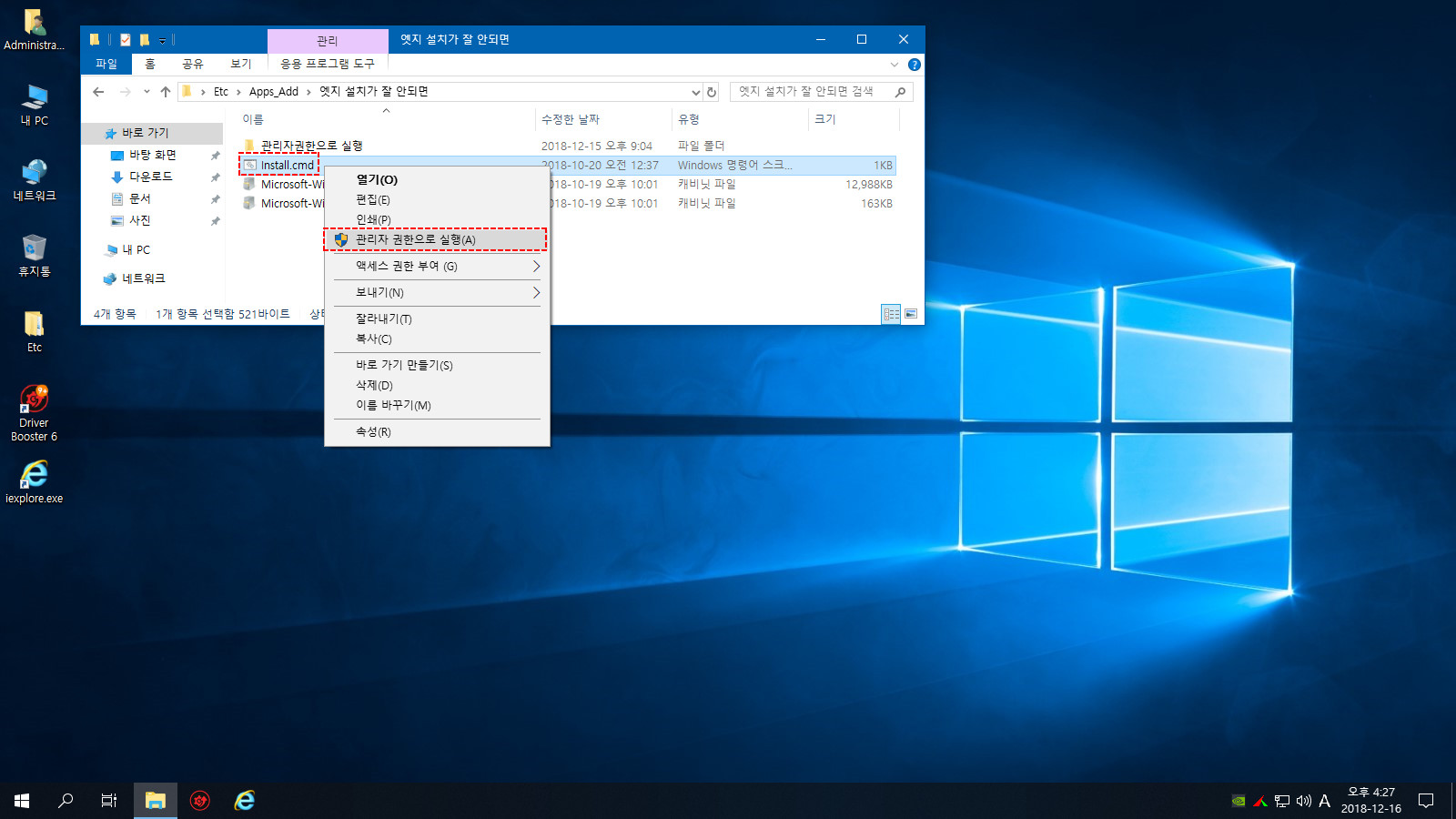The height and width of the screenshot is (819, 1456).
Task: Open 응용 프로그램 도구 tab
Action: pyautogui.click(x=328, y=65)
